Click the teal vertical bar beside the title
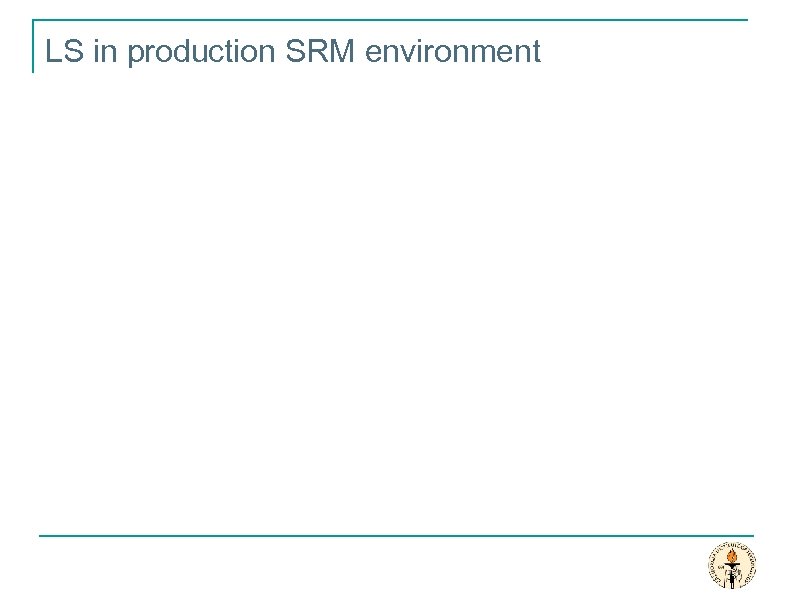 34,46
